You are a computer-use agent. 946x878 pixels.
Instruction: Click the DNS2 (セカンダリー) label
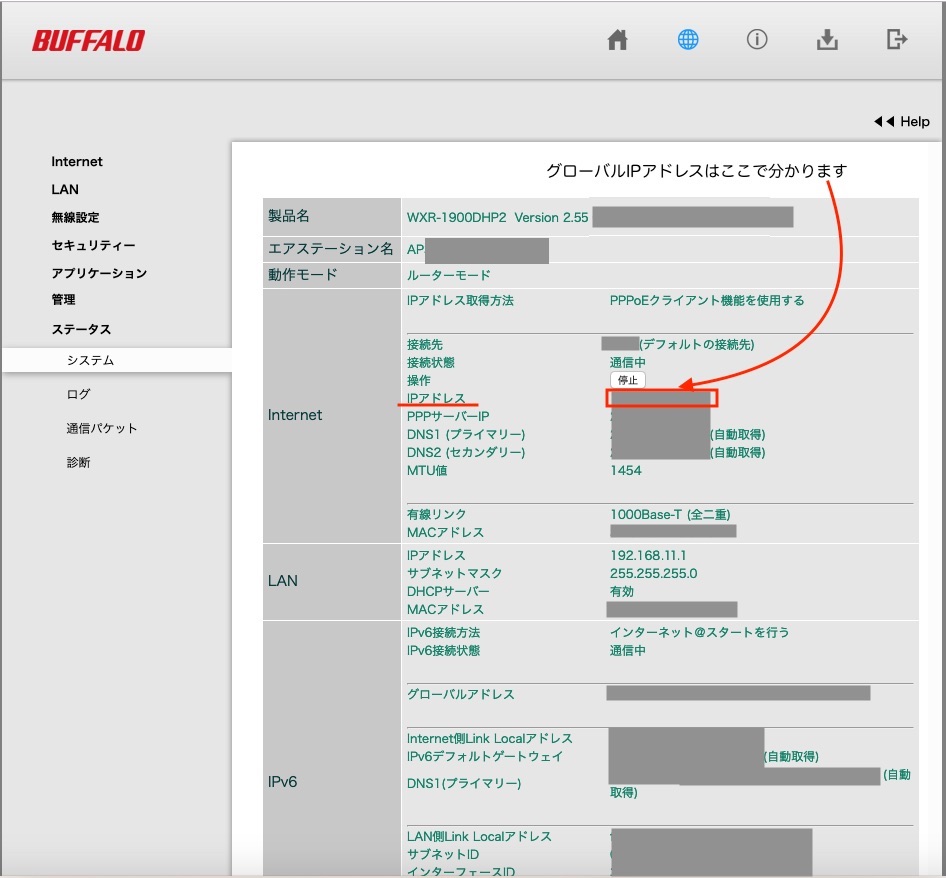coord(466,453)
